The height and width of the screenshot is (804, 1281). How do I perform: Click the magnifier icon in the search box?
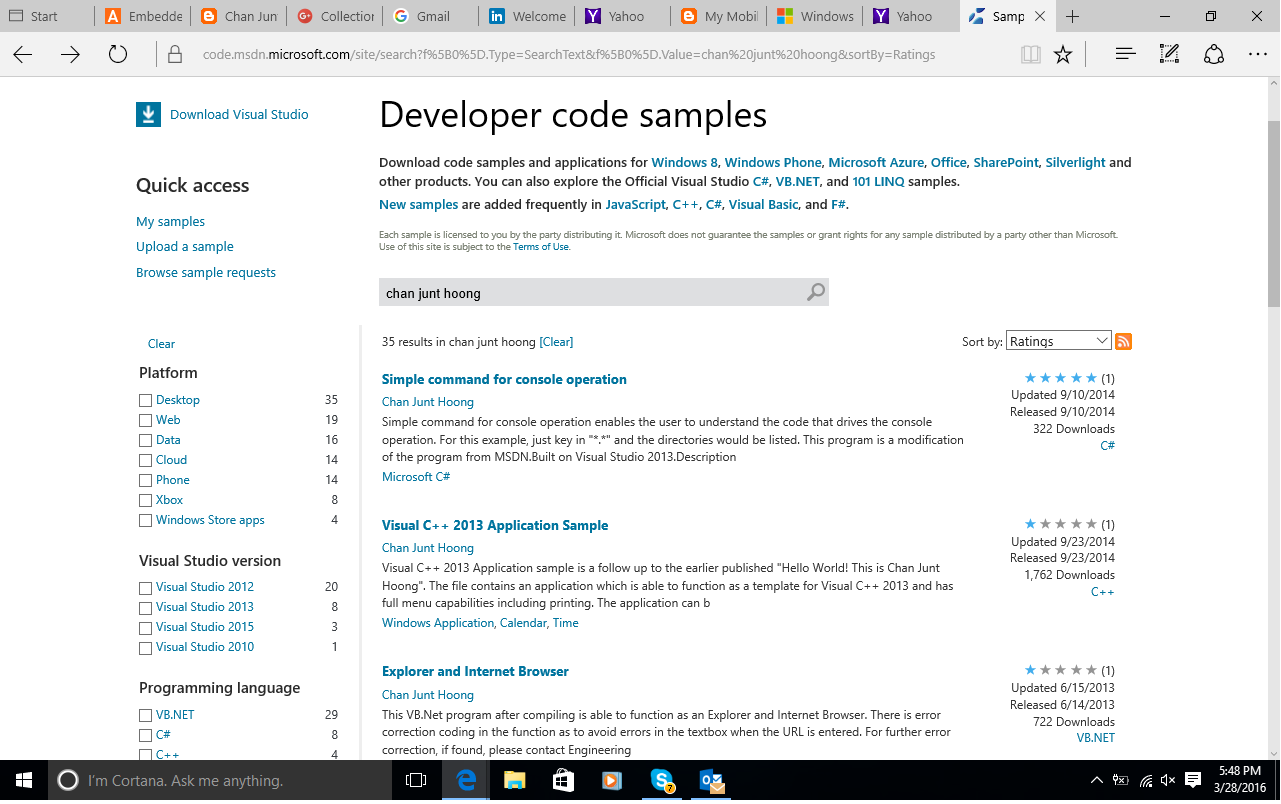tap(816, 292)
